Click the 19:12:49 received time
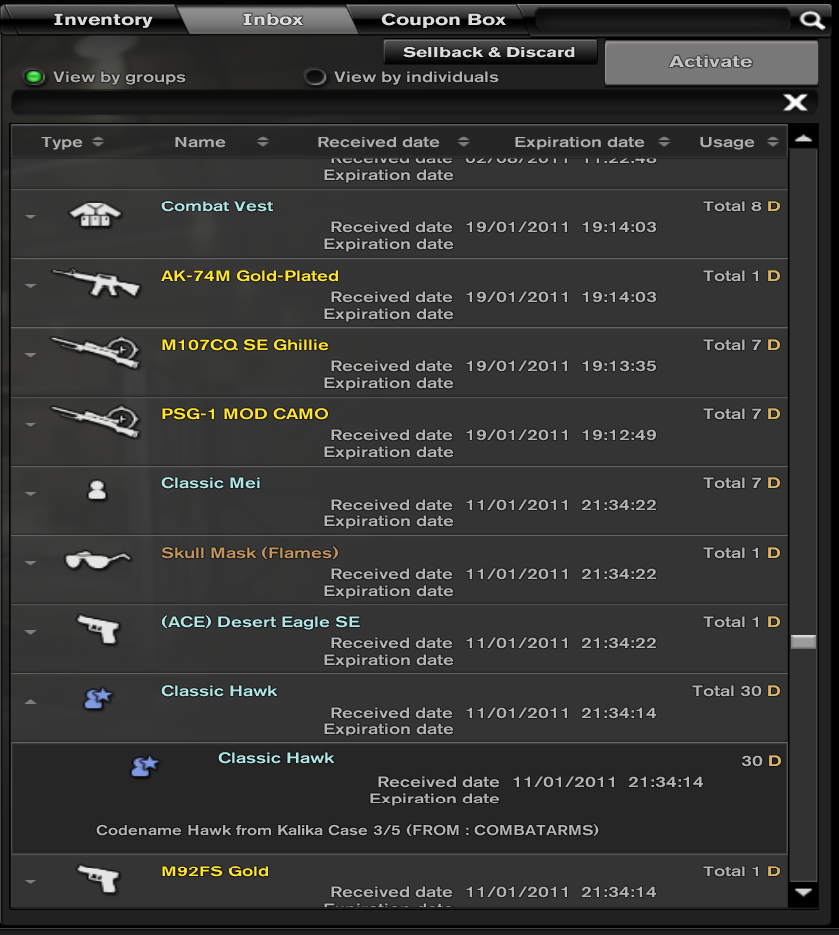The width and height of the screenshot is (839, 935). (619, 435)
